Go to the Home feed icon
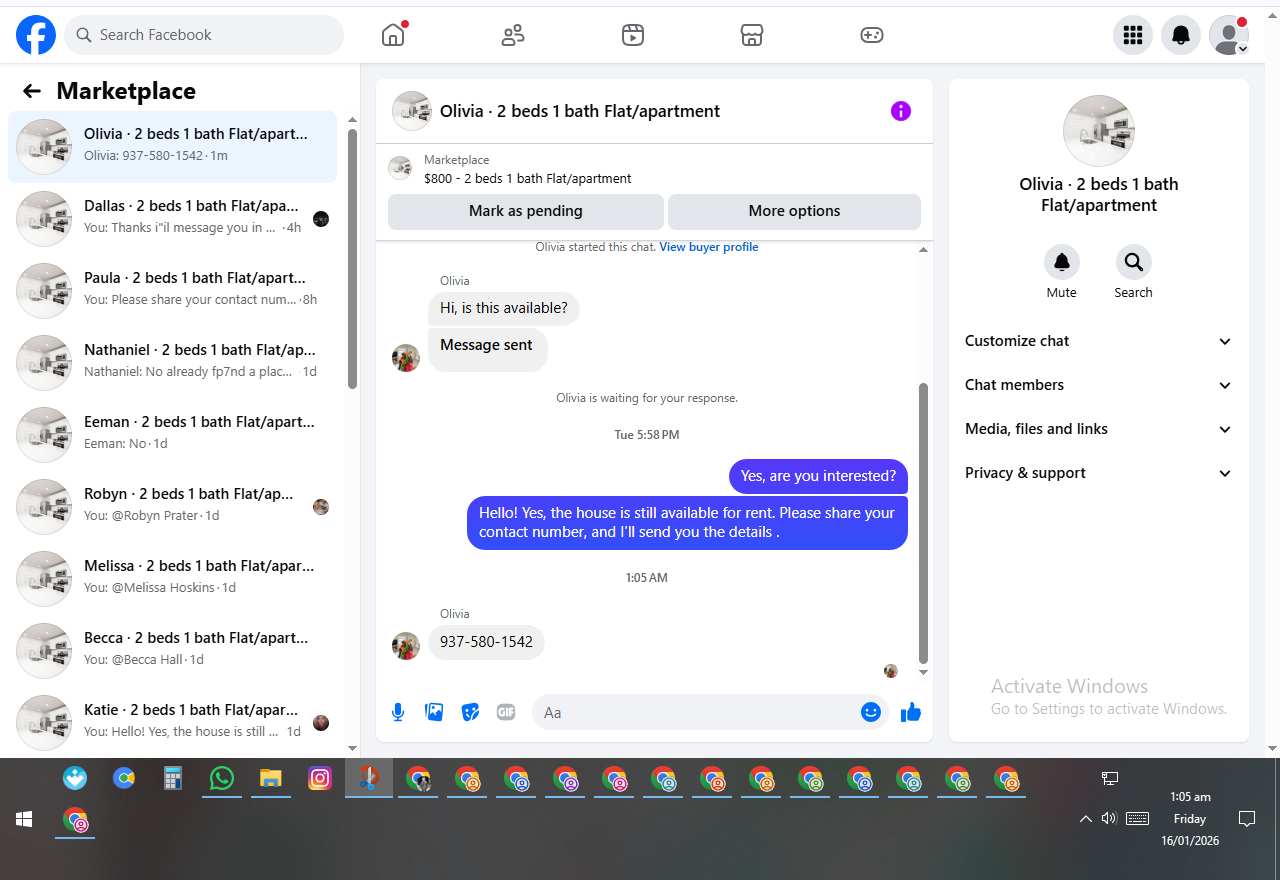This screenshot has height=880, width=1280. tap(393, 35)
